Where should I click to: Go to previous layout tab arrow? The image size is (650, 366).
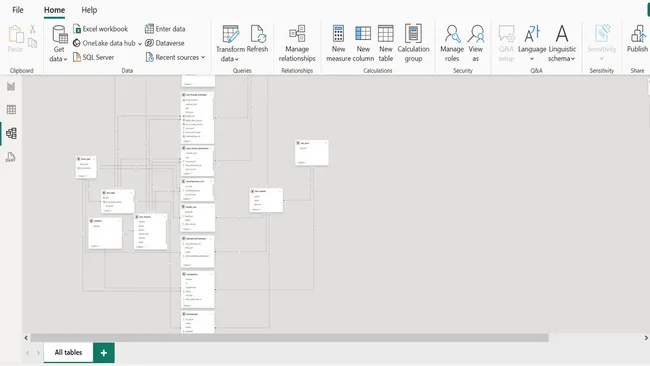27,353
